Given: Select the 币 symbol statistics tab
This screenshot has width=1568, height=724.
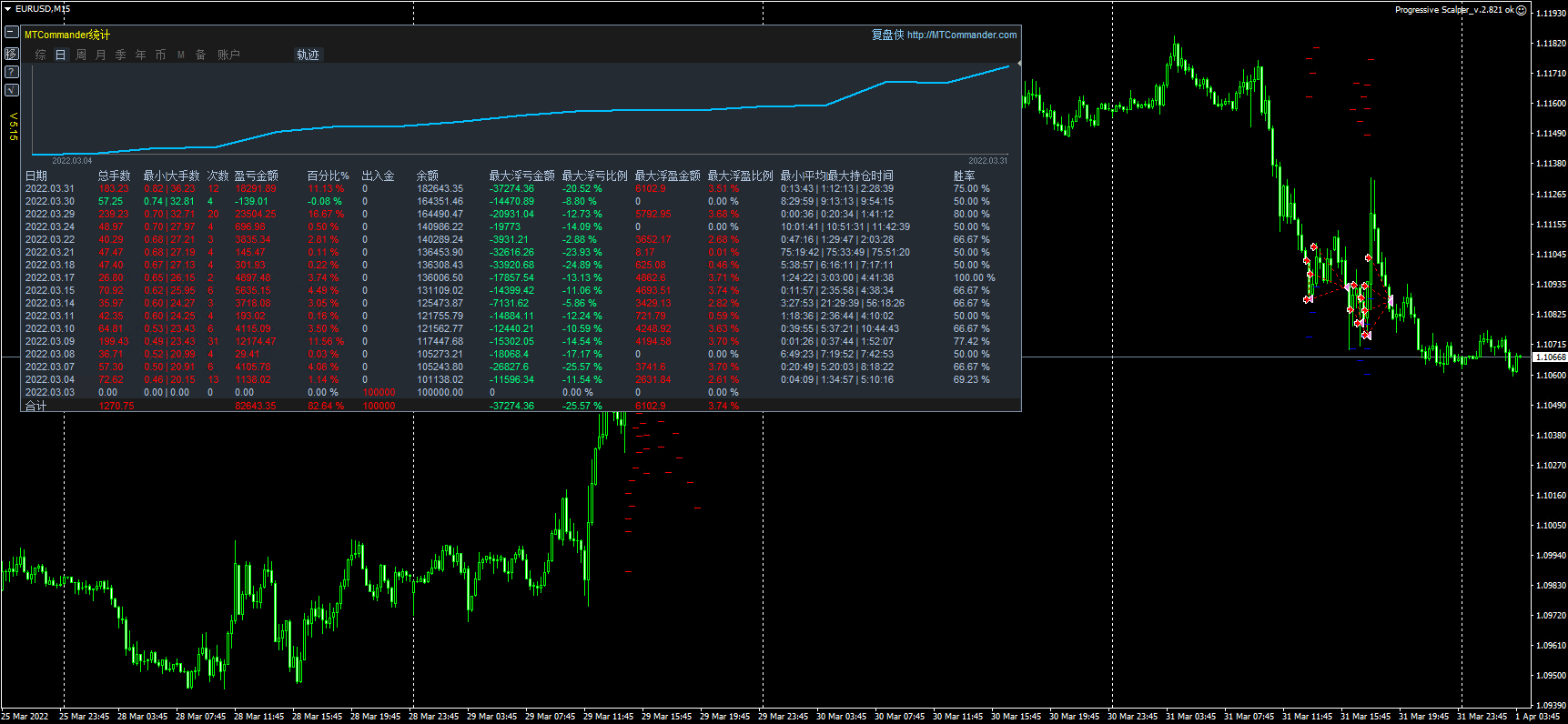Looking at the screenshot, I should click(x=160, y=55).
